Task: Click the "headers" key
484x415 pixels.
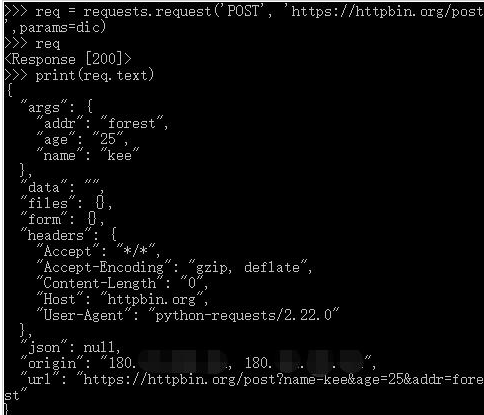Action: [56, 235]
